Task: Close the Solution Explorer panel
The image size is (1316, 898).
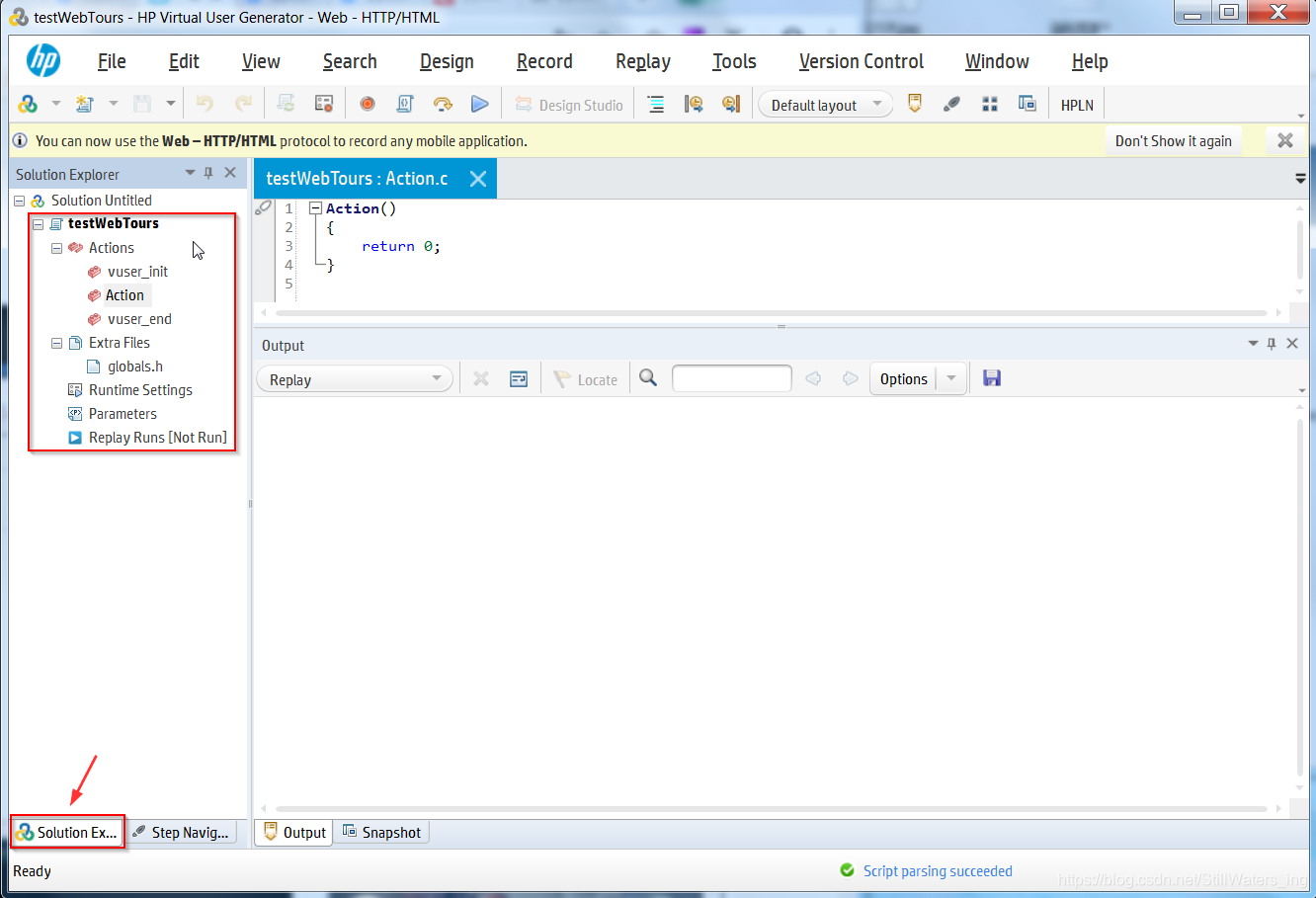Action: point(230,173)
